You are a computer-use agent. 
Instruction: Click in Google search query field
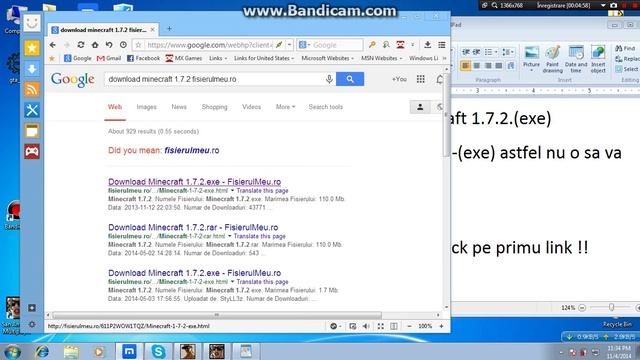215,79
